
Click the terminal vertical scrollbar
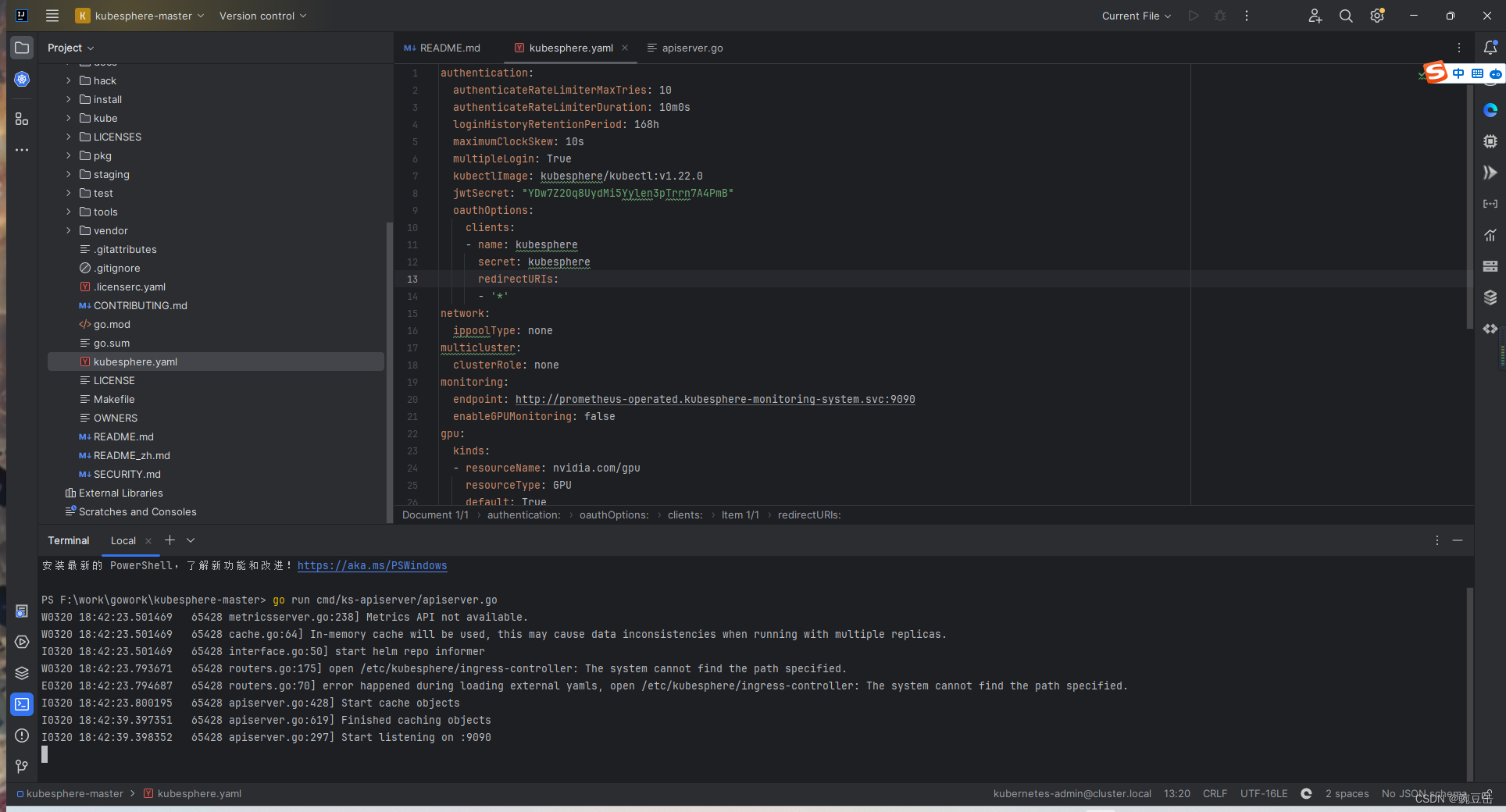pyautogui.click(x=1469, y=683)
